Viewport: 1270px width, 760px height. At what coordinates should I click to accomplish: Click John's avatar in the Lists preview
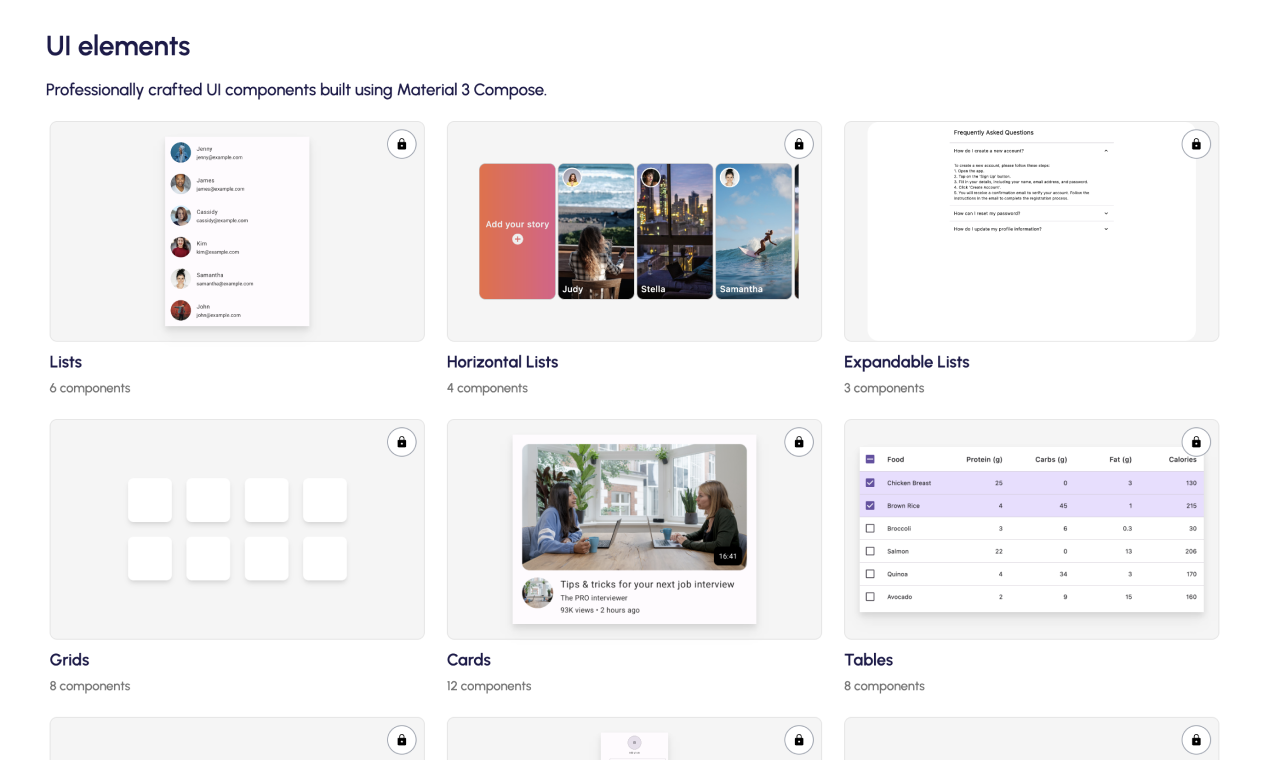click(x=180, y=310)
